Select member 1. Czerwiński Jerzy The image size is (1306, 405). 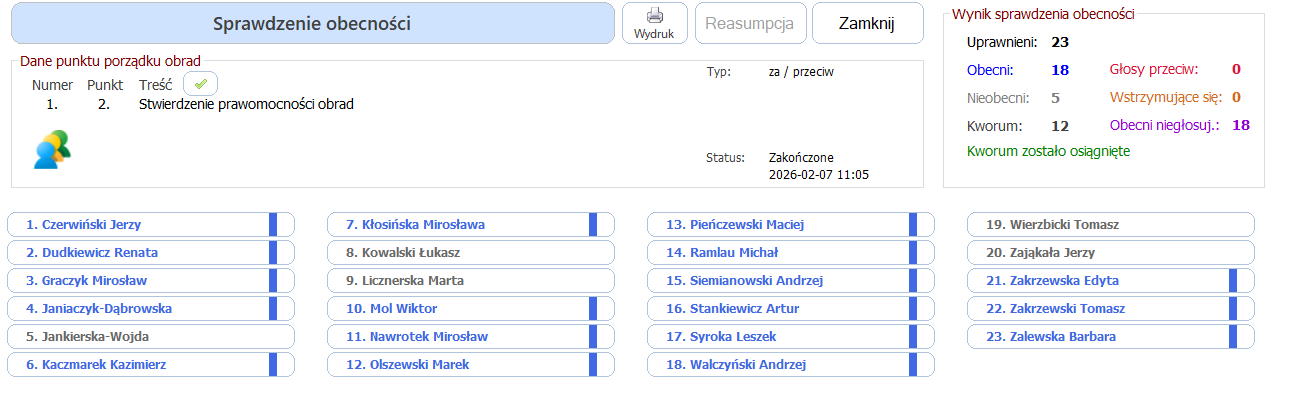click(140, 225)
